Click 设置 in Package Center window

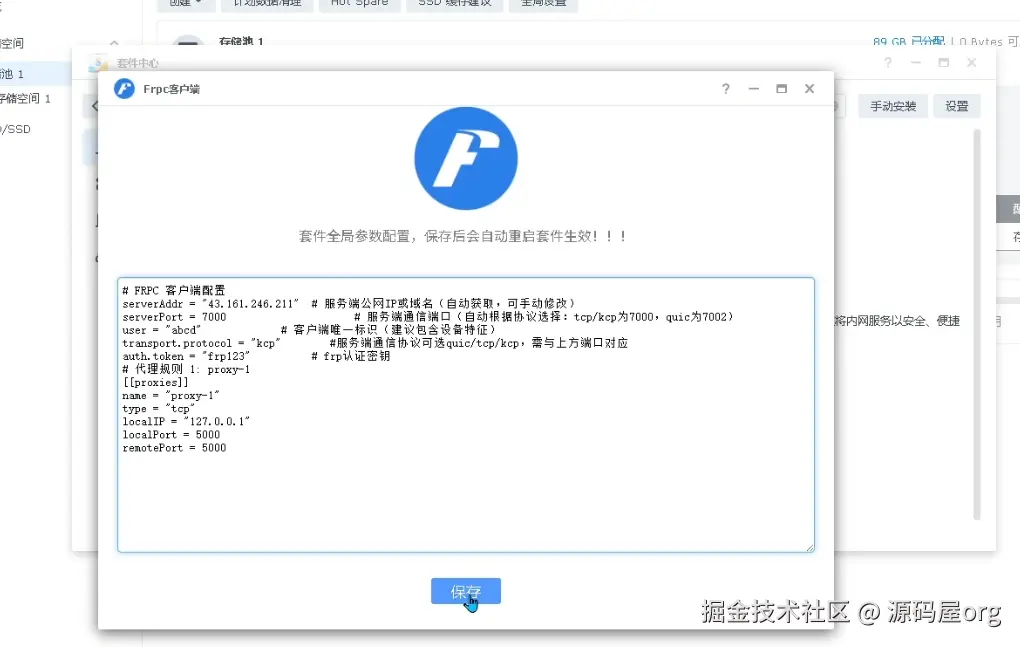coord(957,106)
